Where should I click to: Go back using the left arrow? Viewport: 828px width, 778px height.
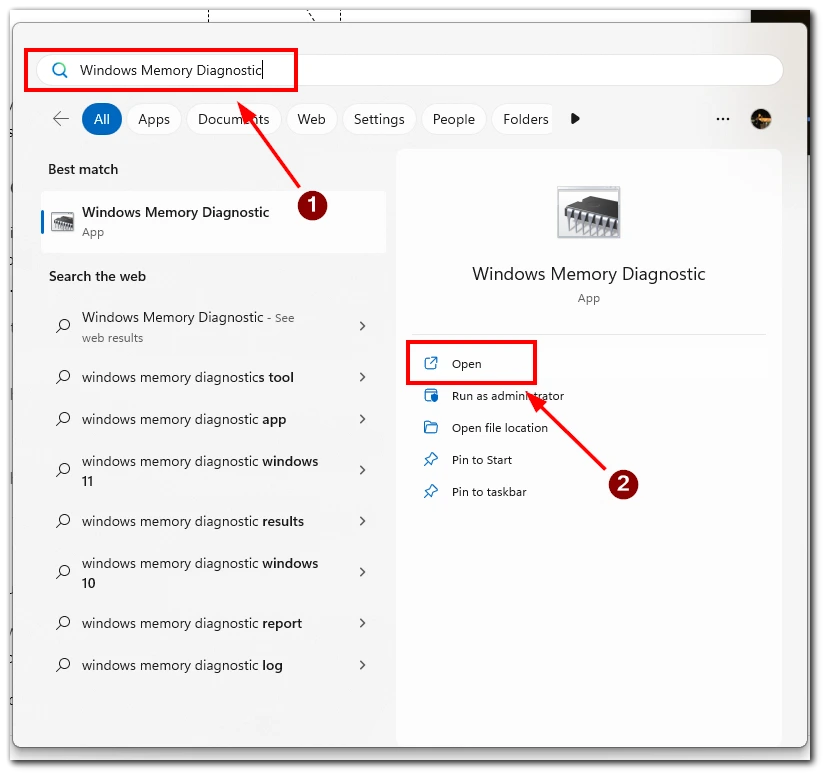pyautogui.click(x=61, y=119)
